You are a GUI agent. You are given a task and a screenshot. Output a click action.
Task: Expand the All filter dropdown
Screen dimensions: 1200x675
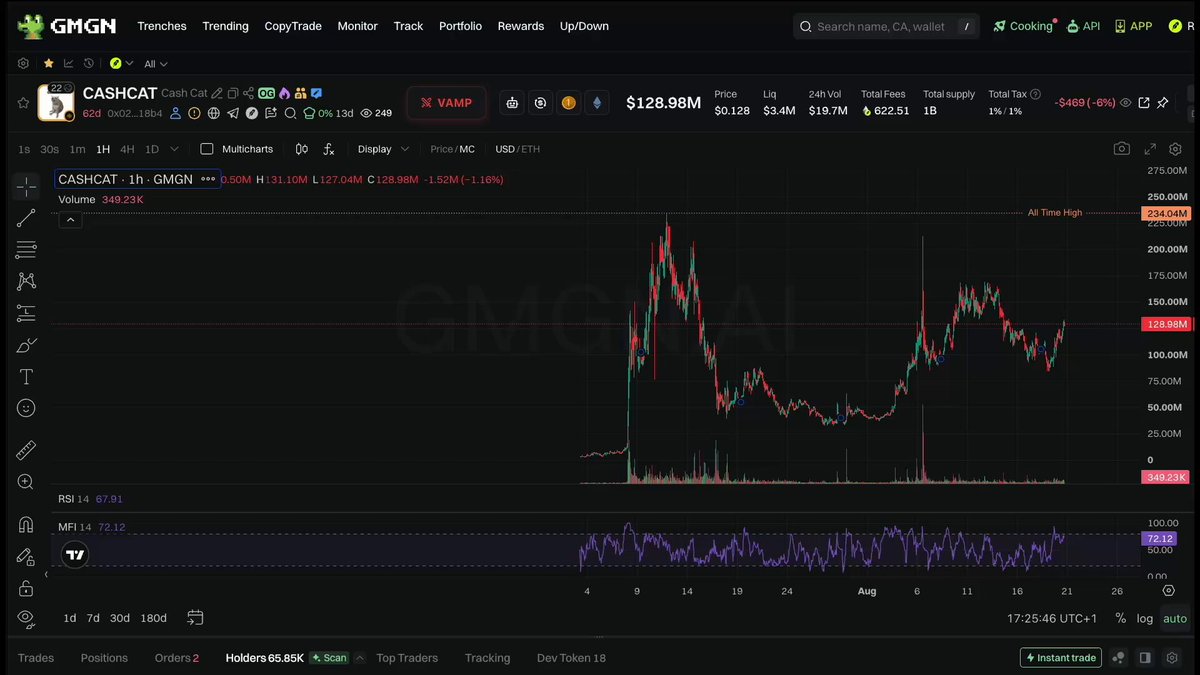click(155, 63)
